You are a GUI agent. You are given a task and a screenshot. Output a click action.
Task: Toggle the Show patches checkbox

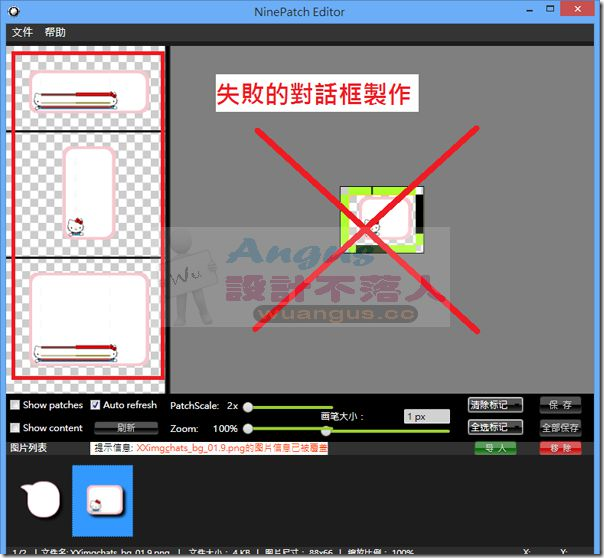coord(15,405)
